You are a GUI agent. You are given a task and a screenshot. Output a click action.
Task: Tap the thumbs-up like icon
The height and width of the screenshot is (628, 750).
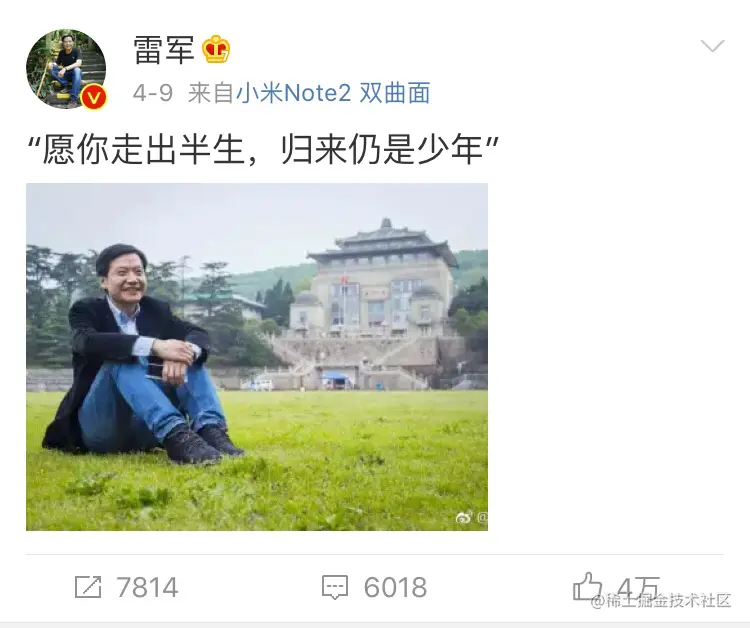[587, 586]
